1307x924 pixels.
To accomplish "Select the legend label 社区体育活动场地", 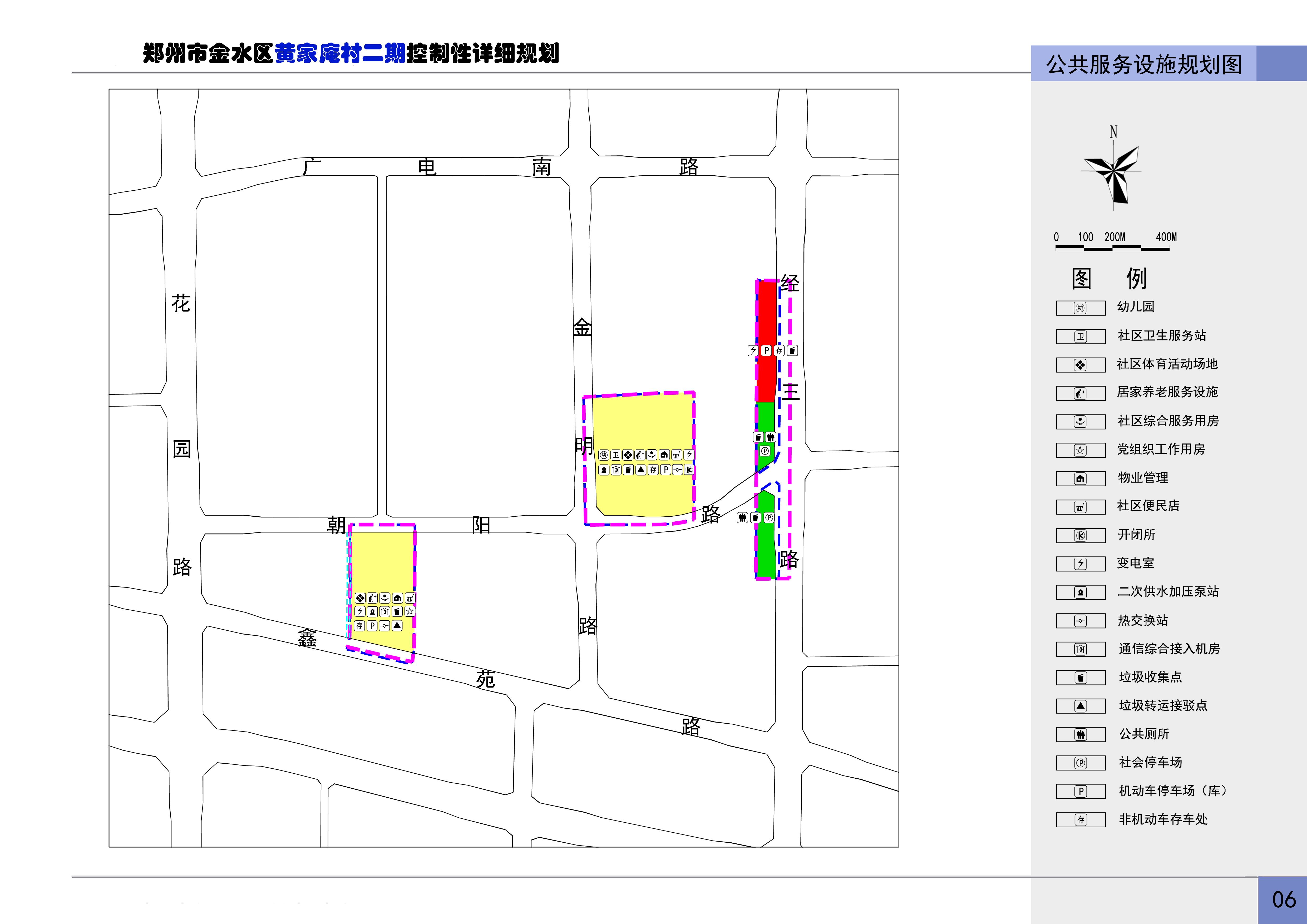I will (1167, 364).
